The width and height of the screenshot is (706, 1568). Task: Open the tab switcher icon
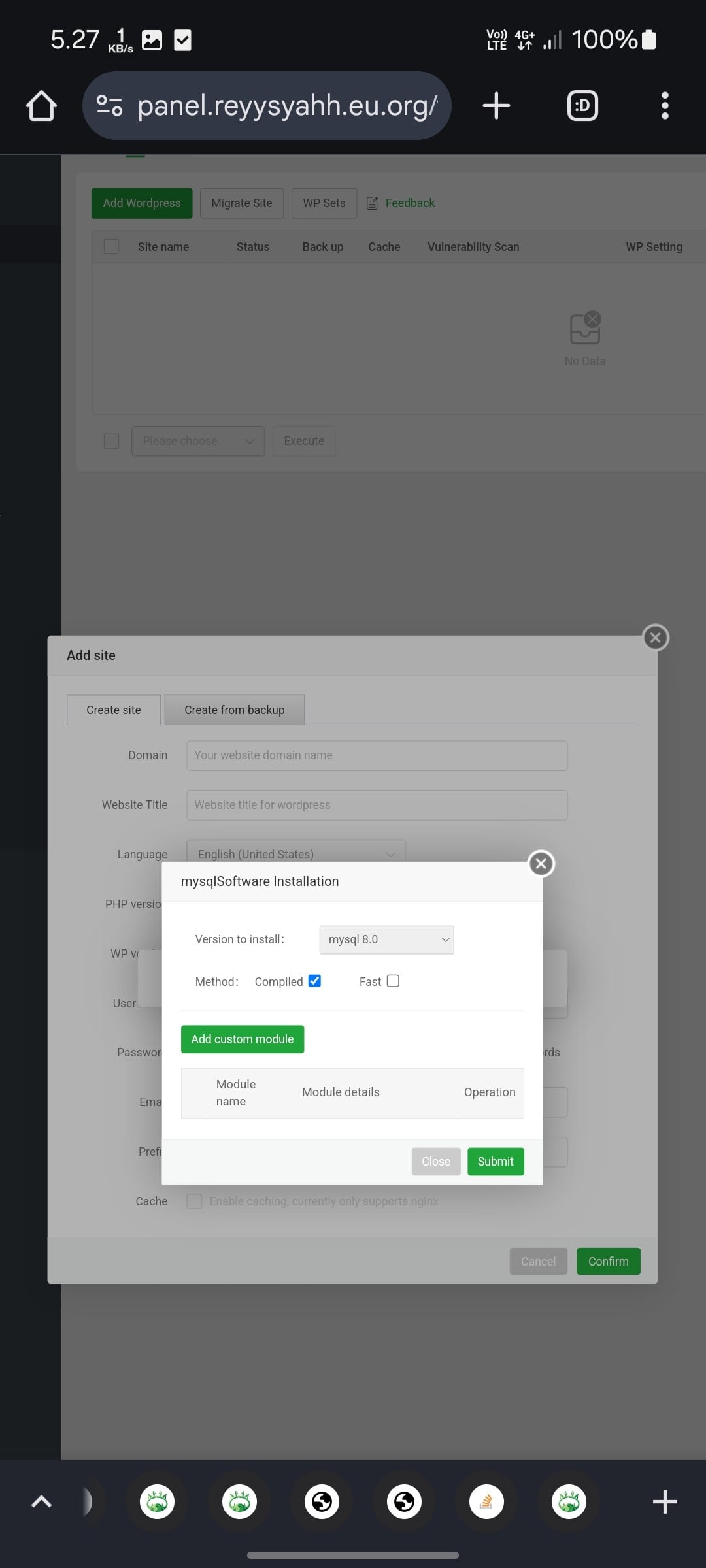point(582,106)
